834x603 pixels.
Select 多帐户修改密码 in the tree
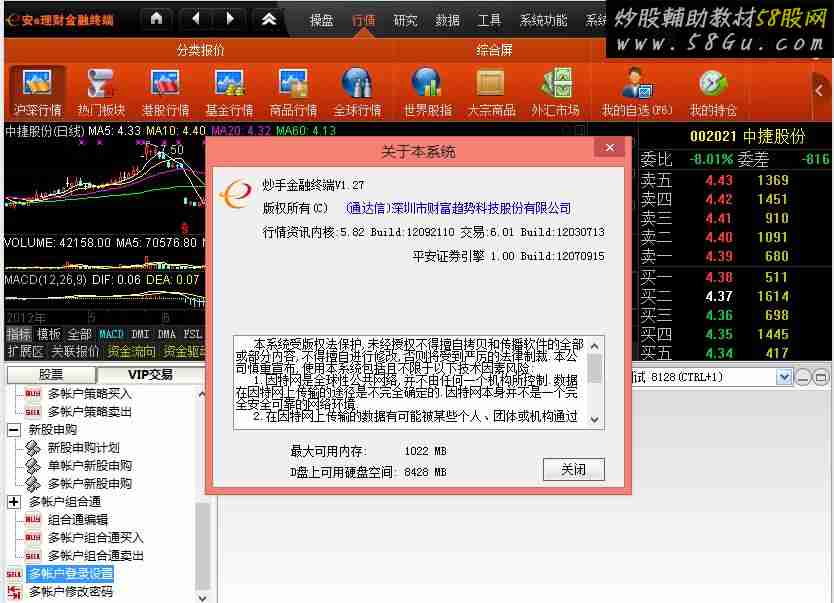pos(71,592)
